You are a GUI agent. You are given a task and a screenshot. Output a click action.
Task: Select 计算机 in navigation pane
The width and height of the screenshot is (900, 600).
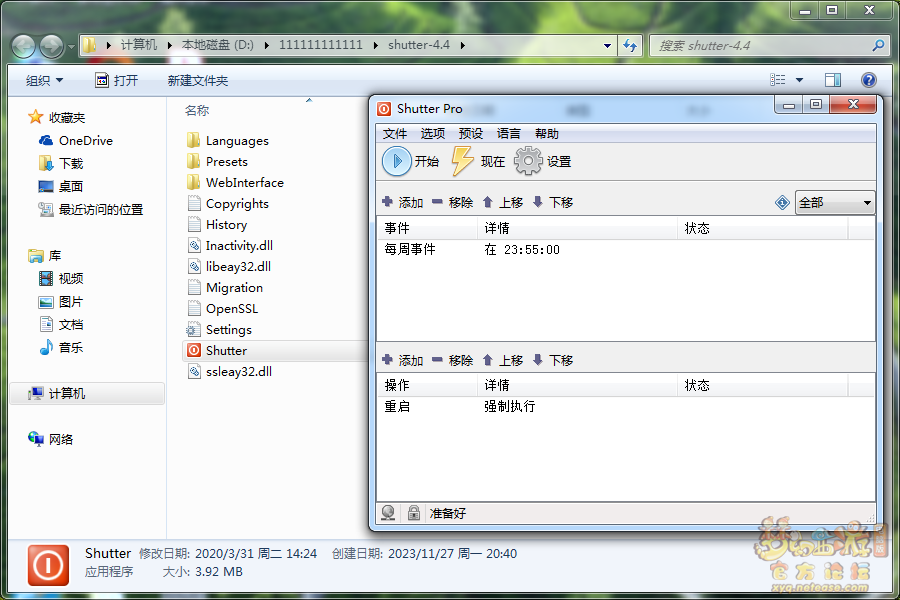tap(87, 393)
